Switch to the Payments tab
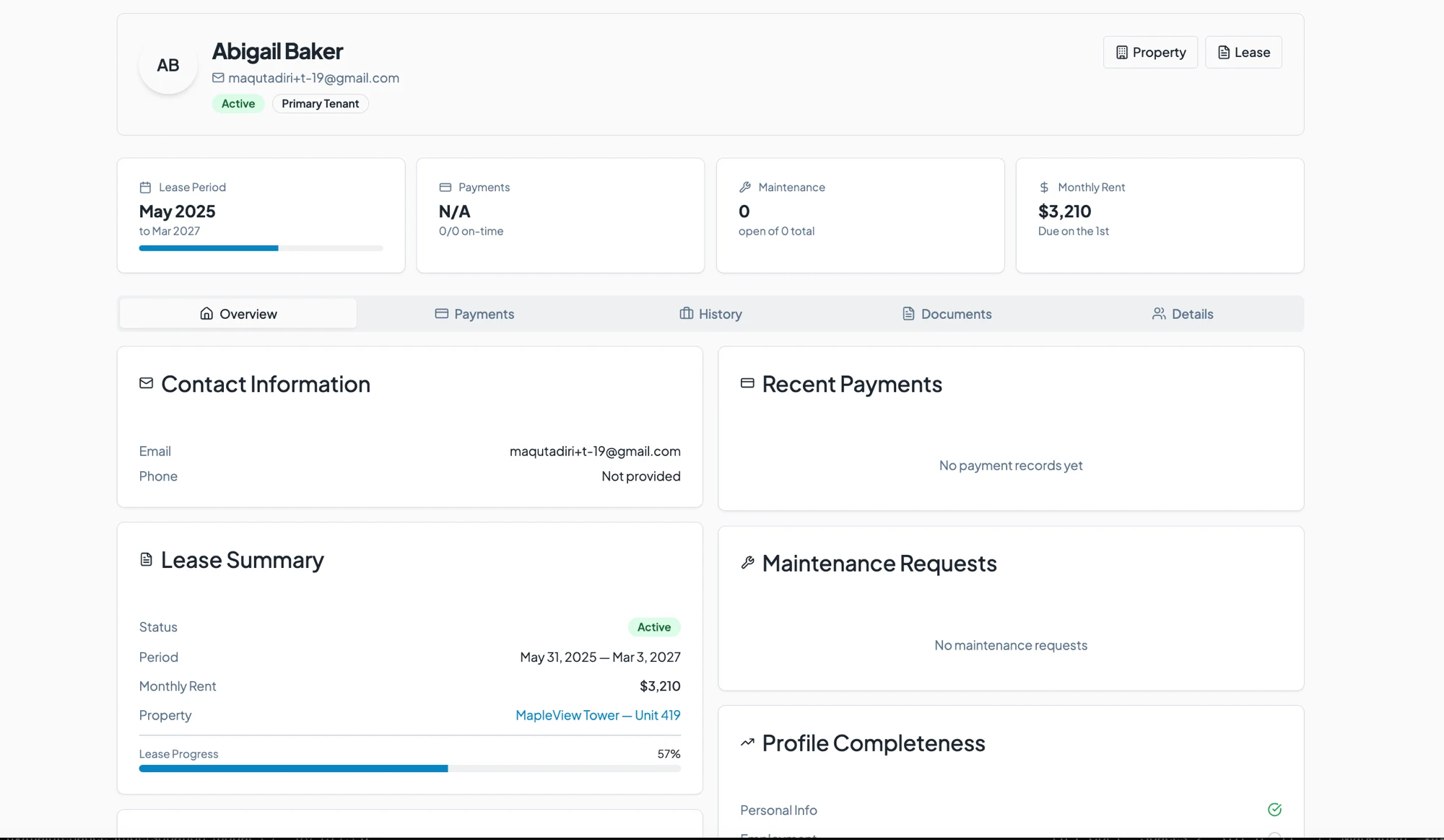The image size is (1444, 840). [474, 314]
